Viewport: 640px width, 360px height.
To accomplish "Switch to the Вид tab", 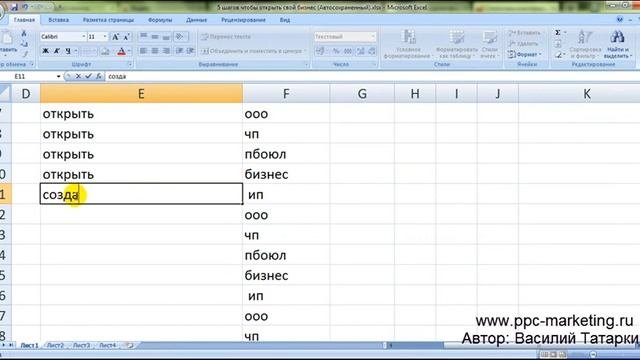I will [285, 20].
